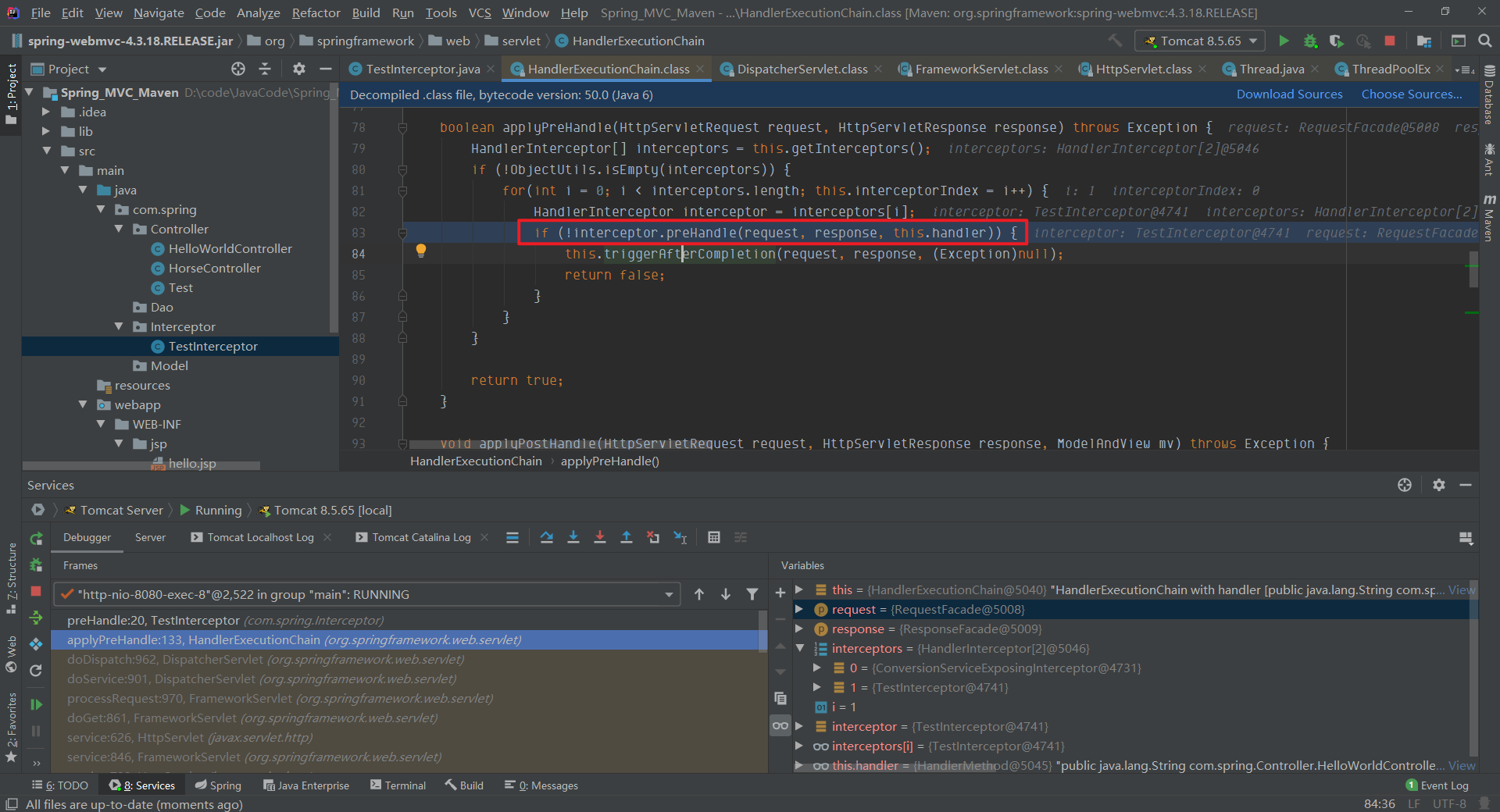Open the Evaluate Expression calculator icon
Screen dimensions: 1500x812
click(x=713, y=537)
